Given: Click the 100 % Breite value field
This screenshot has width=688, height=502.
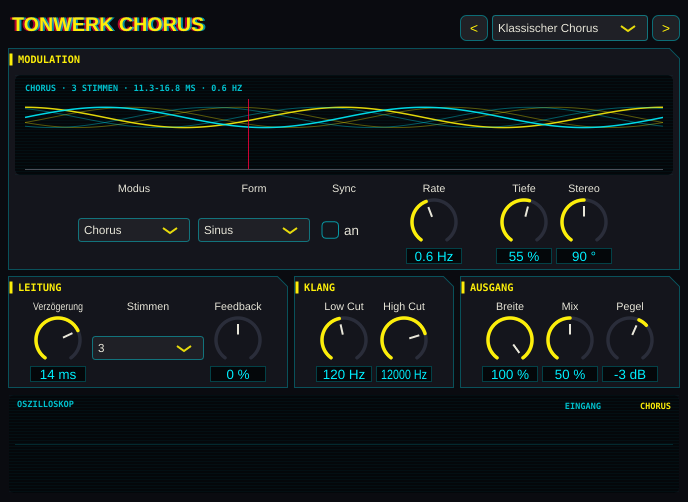Looking at the screenshot, I should [510, 374].
